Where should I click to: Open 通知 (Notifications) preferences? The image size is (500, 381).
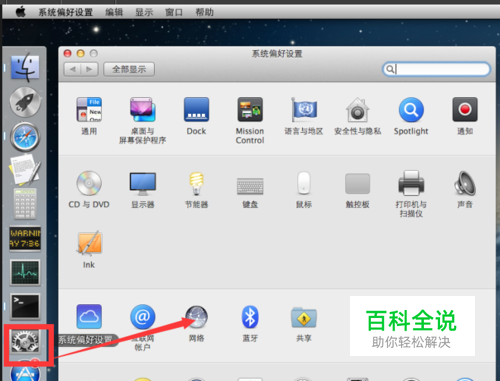[465, 110]
